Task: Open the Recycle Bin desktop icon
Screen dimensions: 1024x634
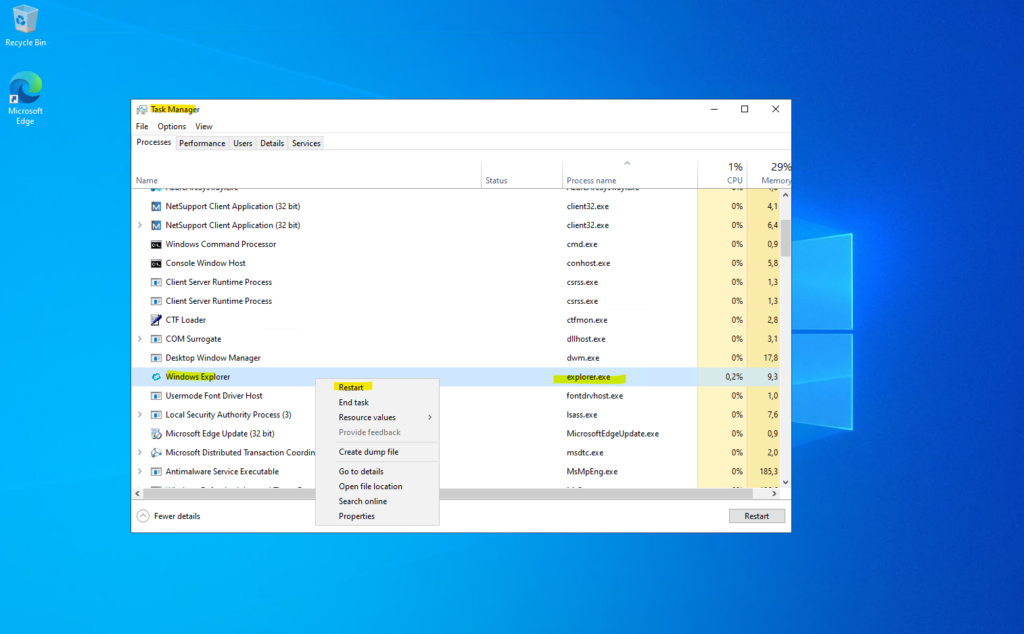Action: [25, 22]
